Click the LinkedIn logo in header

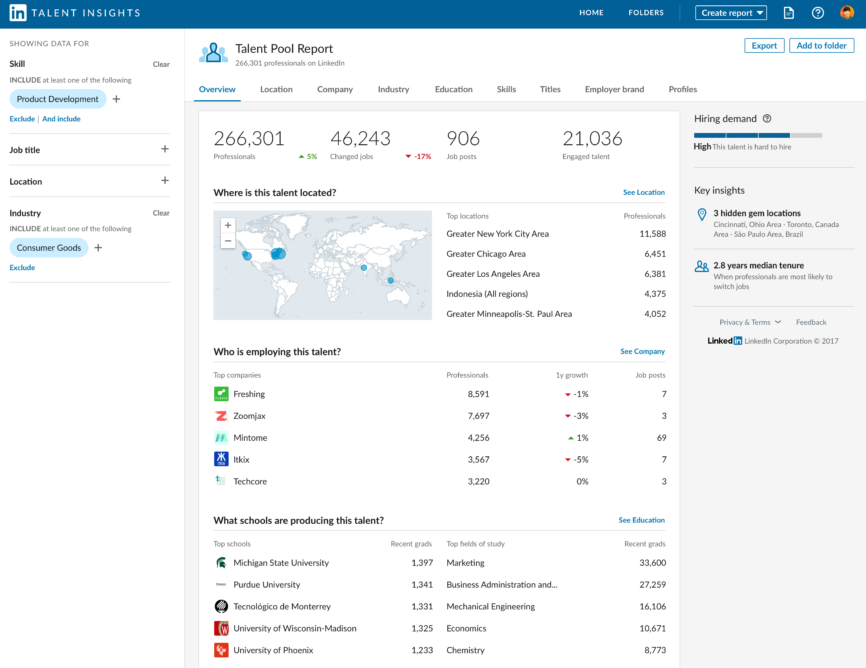coord(18,13)
